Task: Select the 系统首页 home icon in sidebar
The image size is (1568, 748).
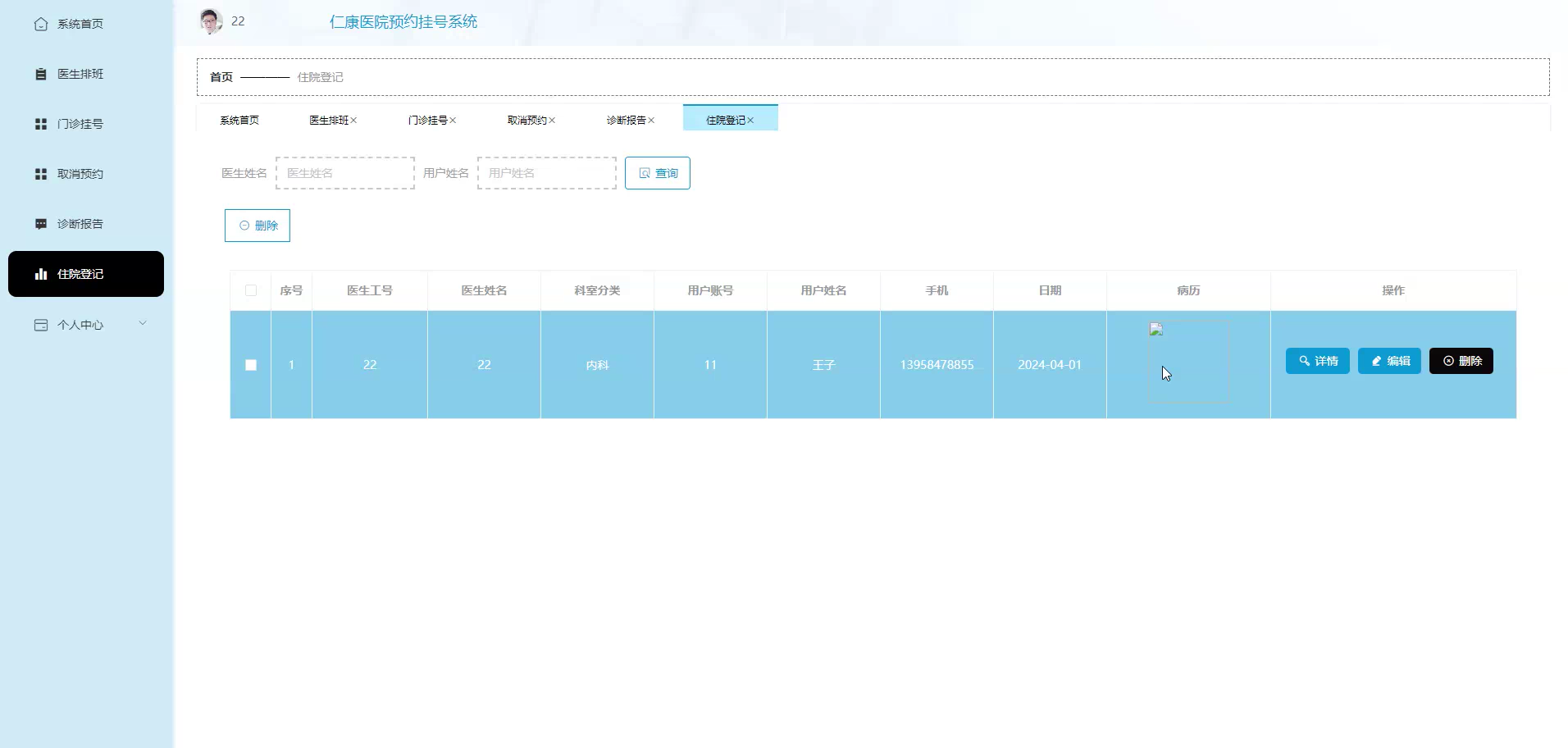Action: click(x=40, y=24)
